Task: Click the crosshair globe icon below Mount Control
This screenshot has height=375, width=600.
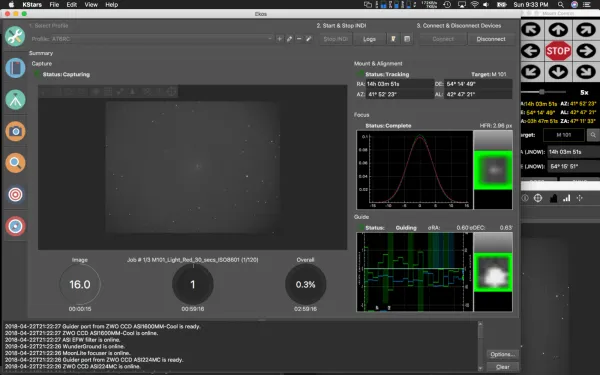Action: click(x=538, y=198)
